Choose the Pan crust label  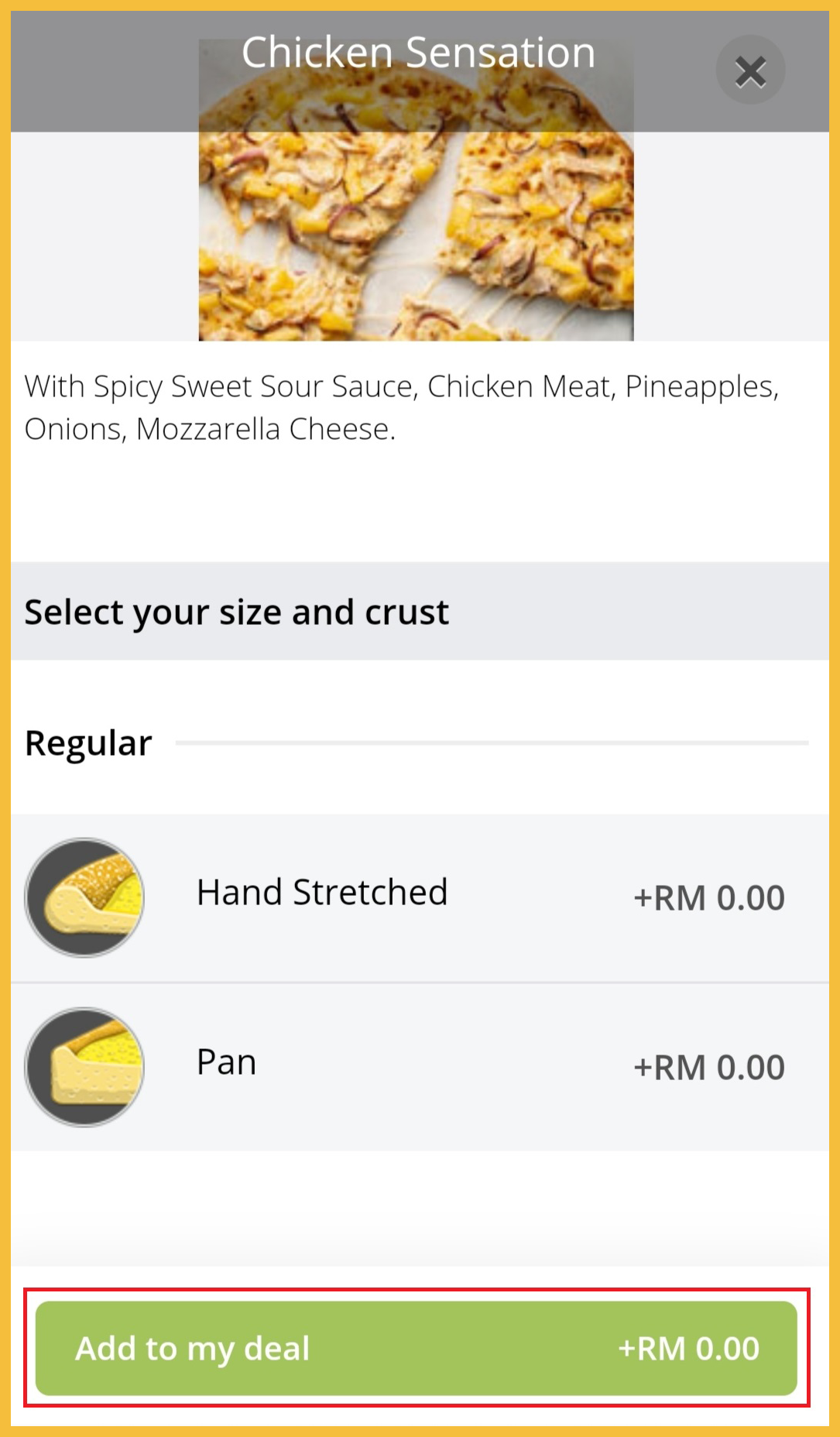pos(226,1062)
